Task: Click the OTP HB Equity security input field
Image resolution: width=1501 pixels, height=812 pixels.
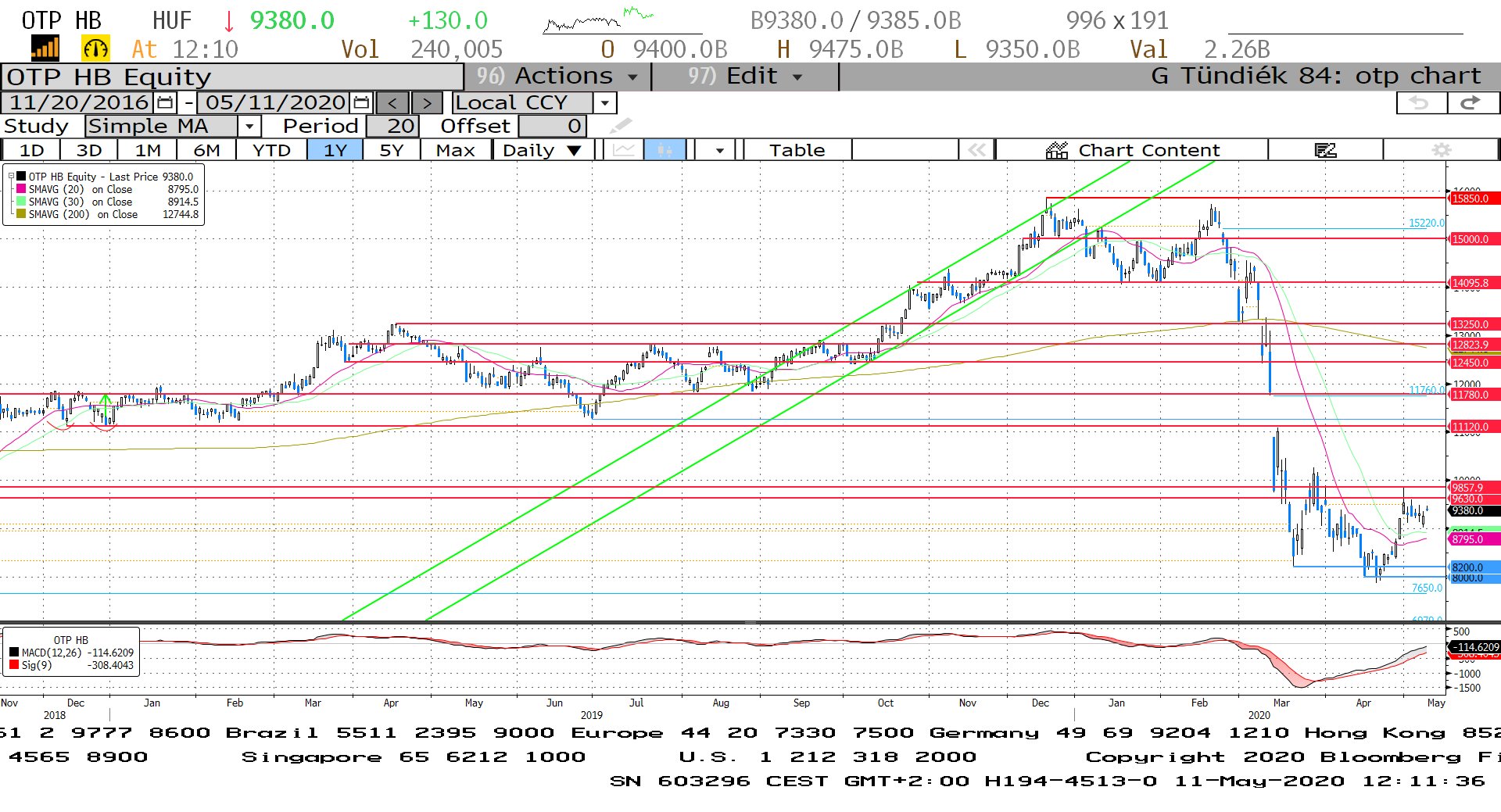Action: pos(232,77)
